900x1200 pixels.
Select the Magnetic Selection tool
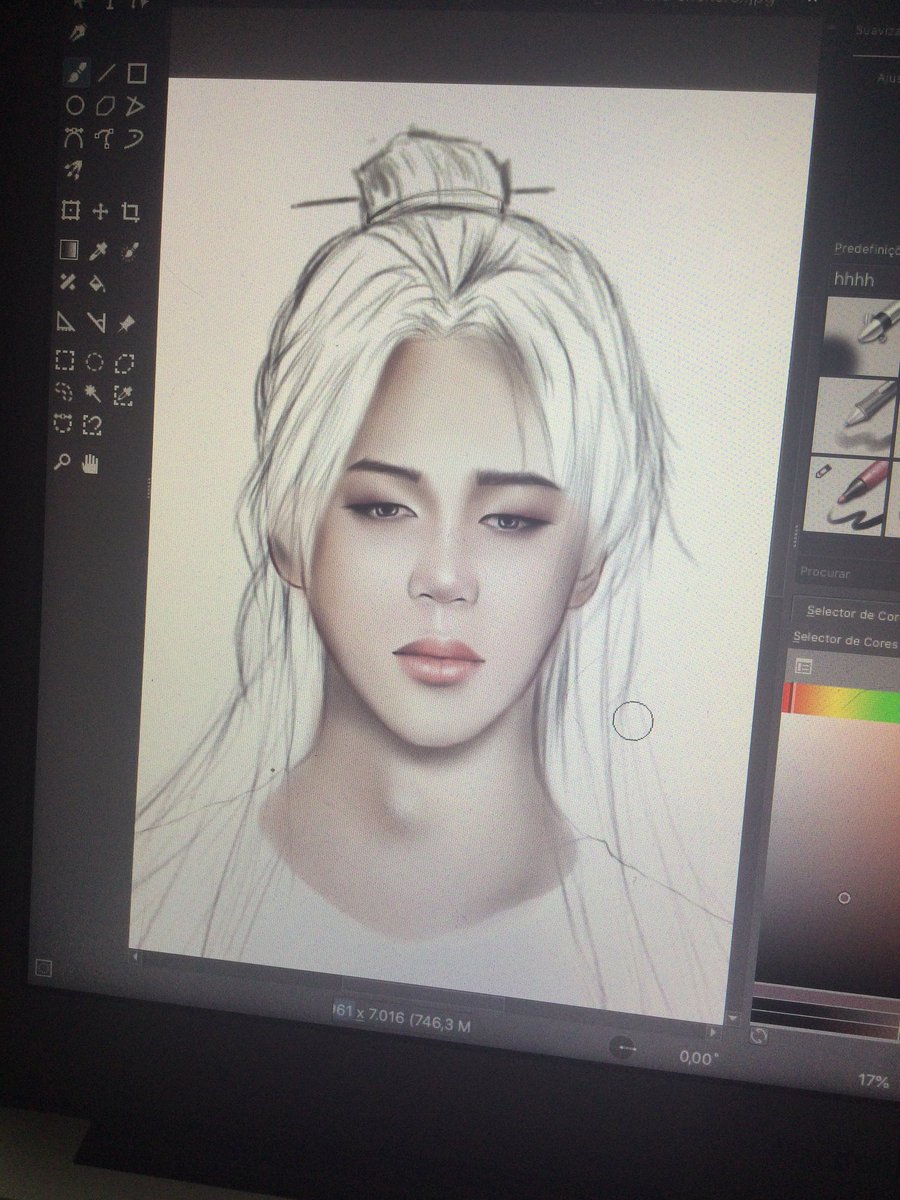tap(92, 426)
